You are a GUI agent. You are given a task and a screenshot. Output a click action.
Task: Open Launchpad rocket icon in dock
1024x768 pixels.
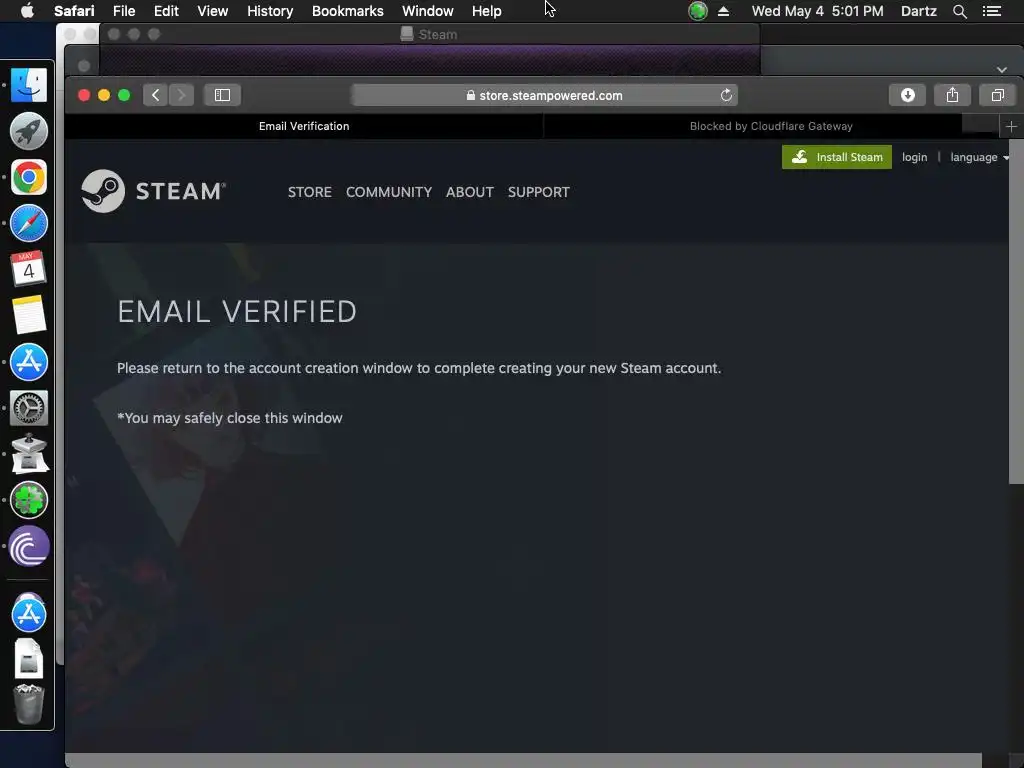(x=29, y=131)
